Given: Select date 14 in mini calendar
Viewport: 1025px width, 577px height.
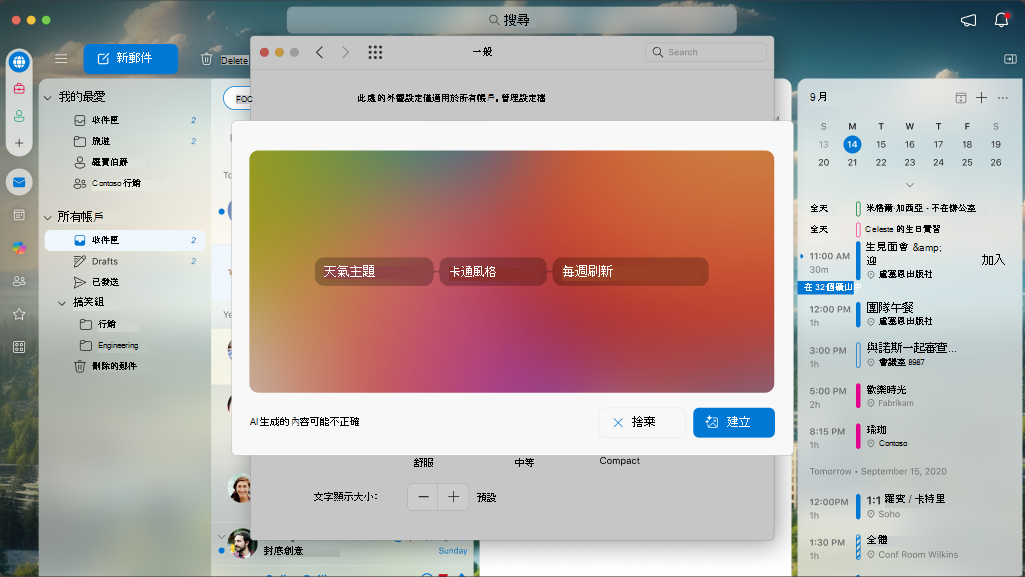Looking at the screenshot, I should pos(852,144).
